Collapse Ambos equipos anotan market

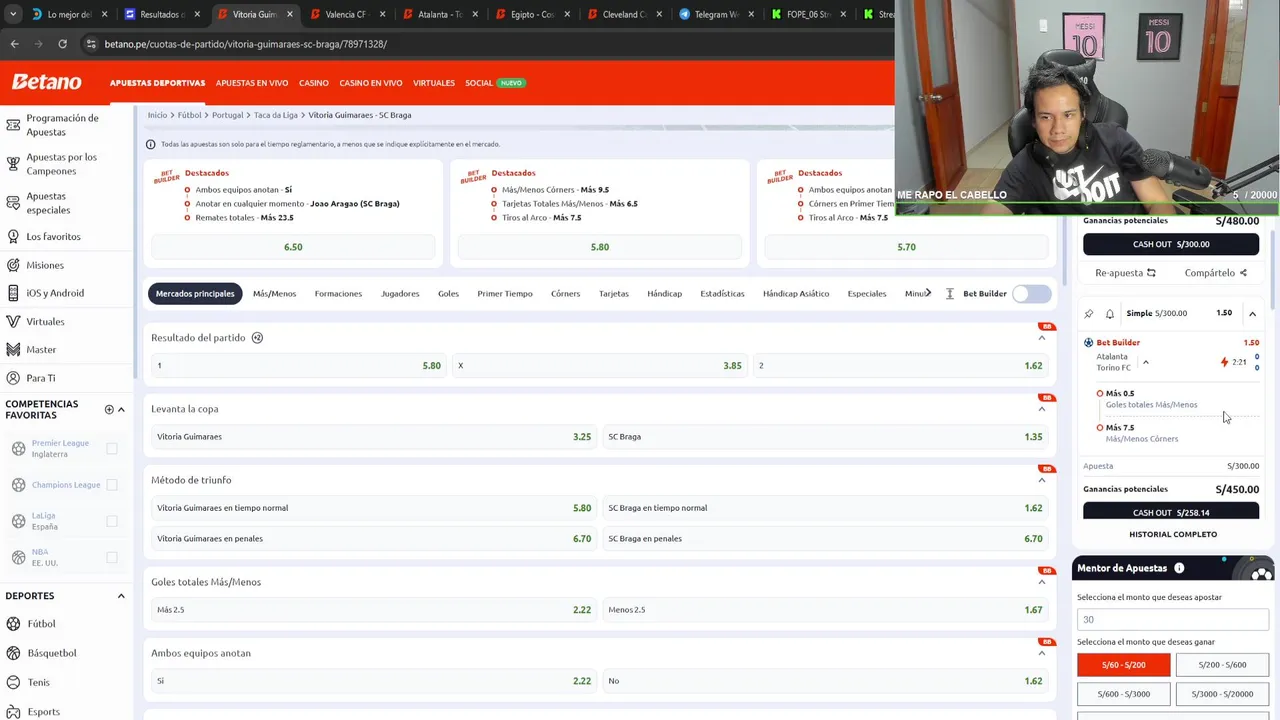[1041, 653]
